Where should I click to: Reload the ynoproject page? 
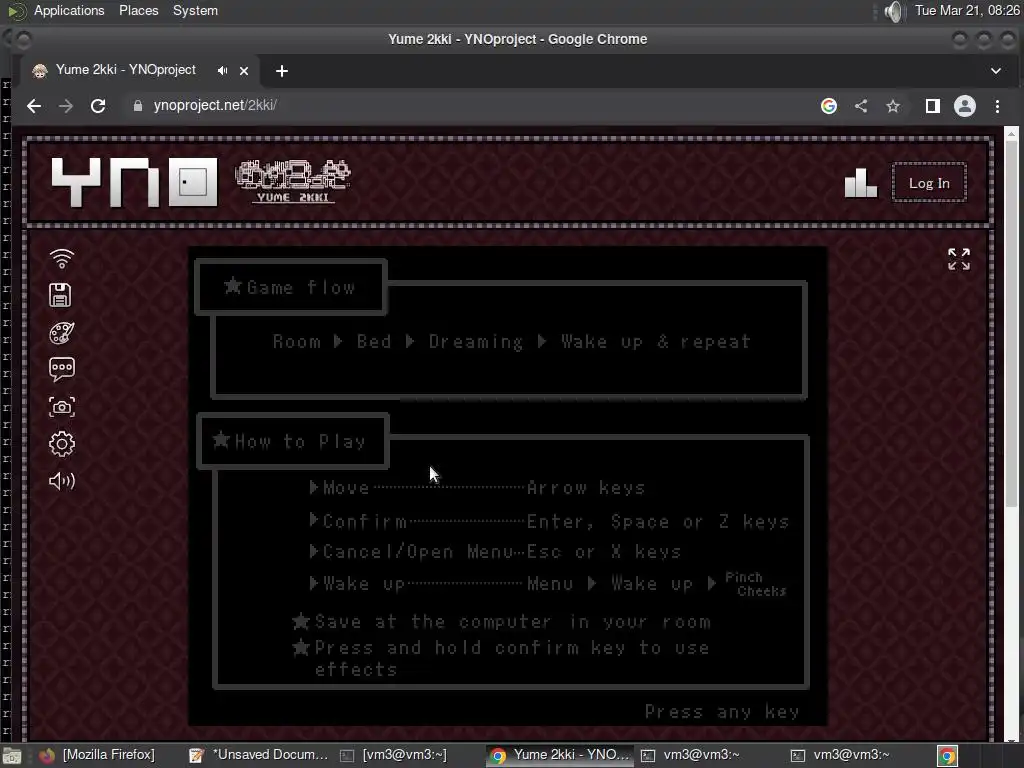[x=98, y=106]
